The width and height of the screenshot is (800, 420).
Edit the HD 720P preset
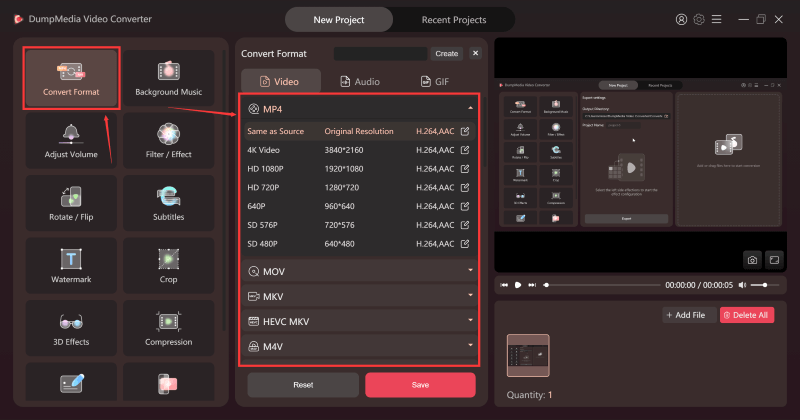(x=465, y=187)
